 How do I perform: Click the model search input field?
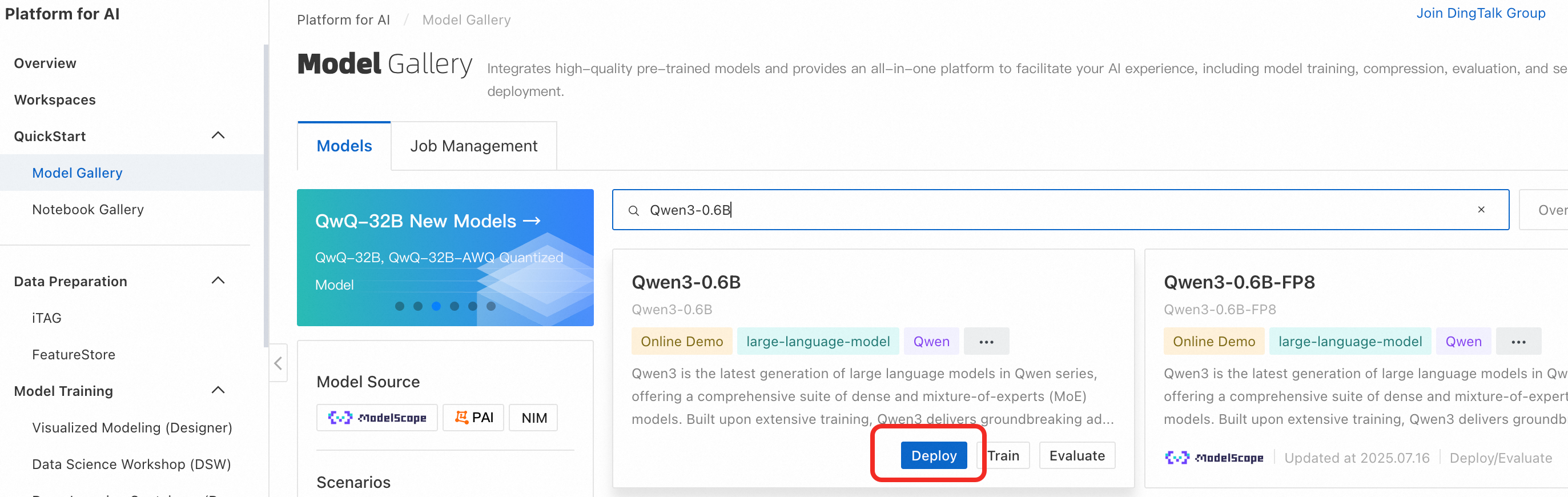tap(1035, 210)
